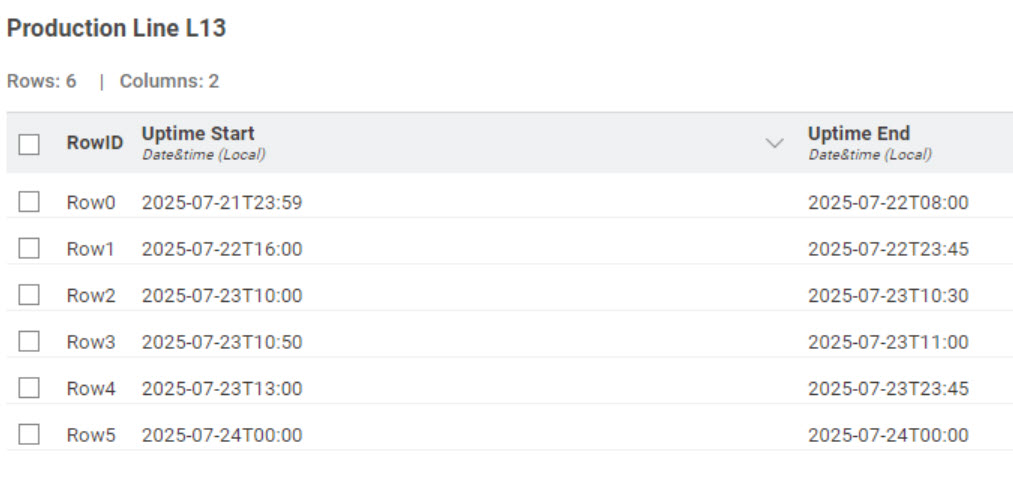The width and height of the screenshot is (1013, 490).
Task: Click the Uptime End column header
Action: coord(859,133)
